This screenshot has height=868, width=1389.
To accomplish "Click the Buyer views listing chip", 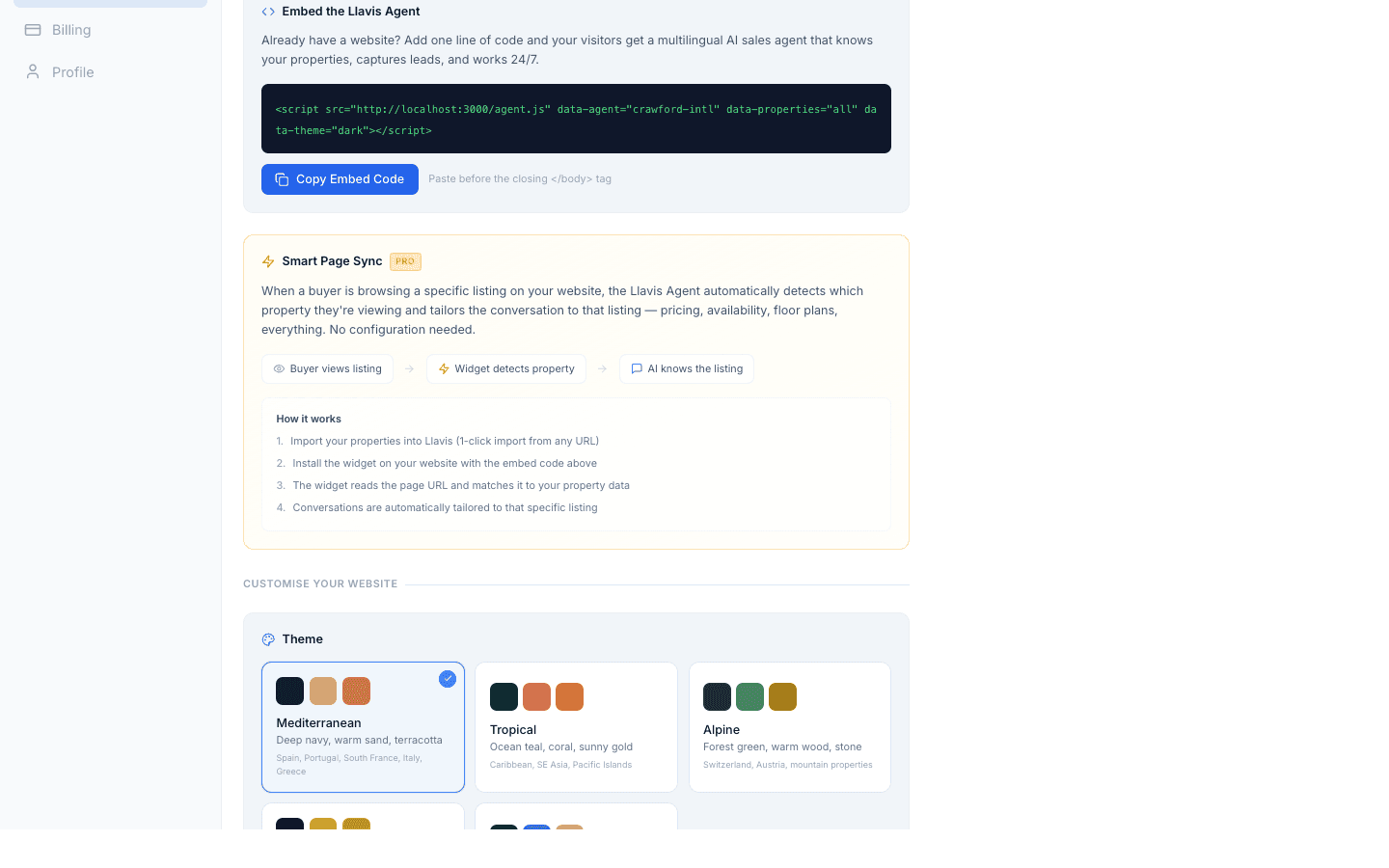I will pyautogui.click(x=327, y=368).
